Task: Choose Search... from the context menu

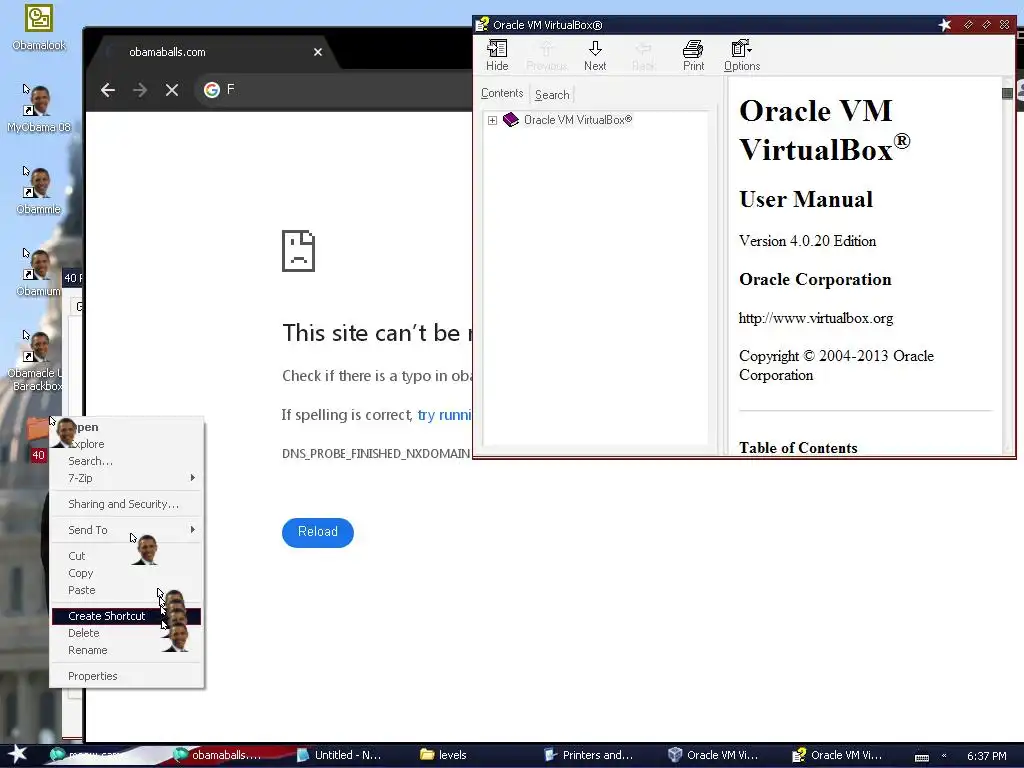Action: (x=127, y=461)
